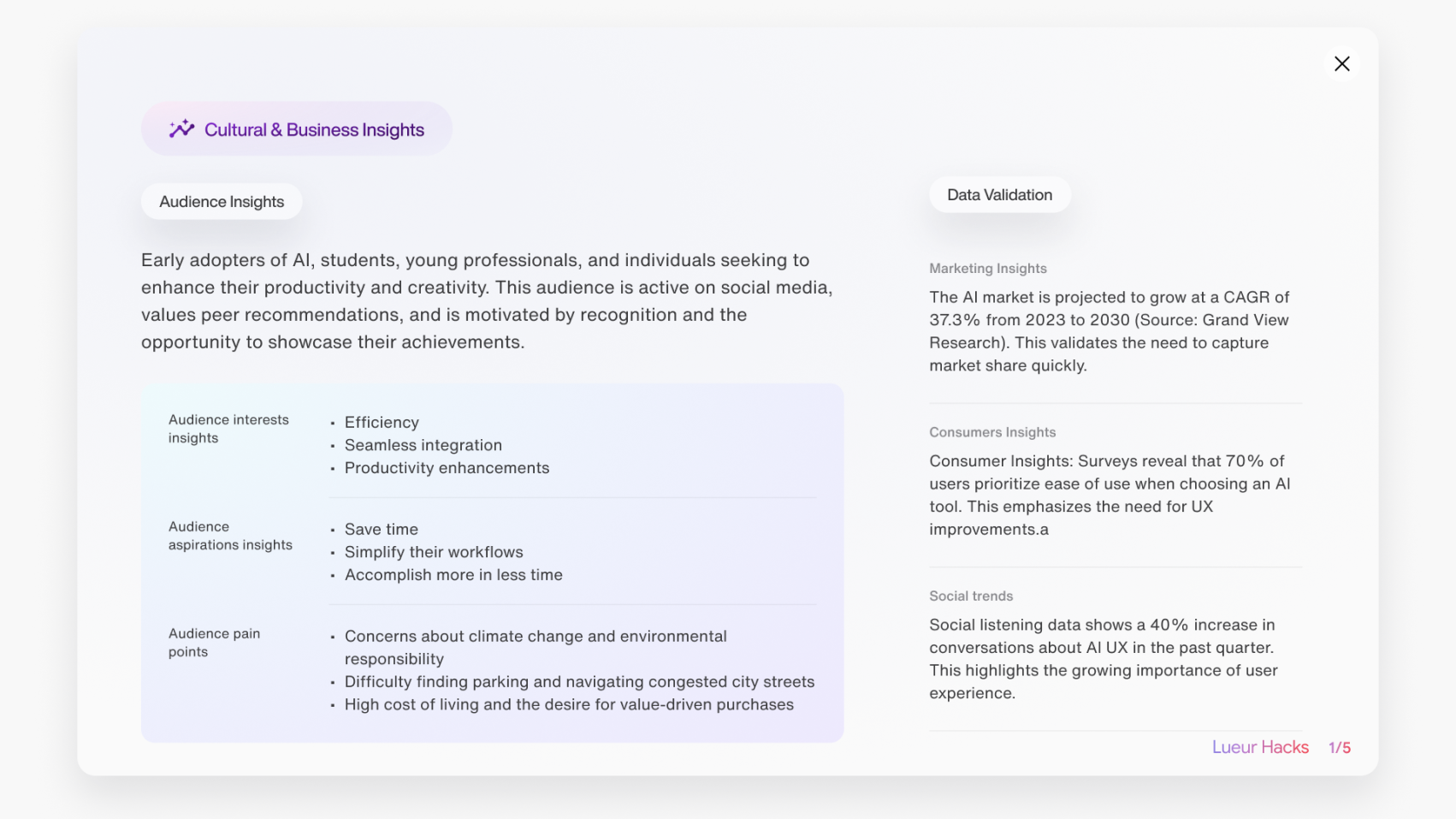
Task: Click the Audience aspirations insights label
Action: (x=230, y=536)
